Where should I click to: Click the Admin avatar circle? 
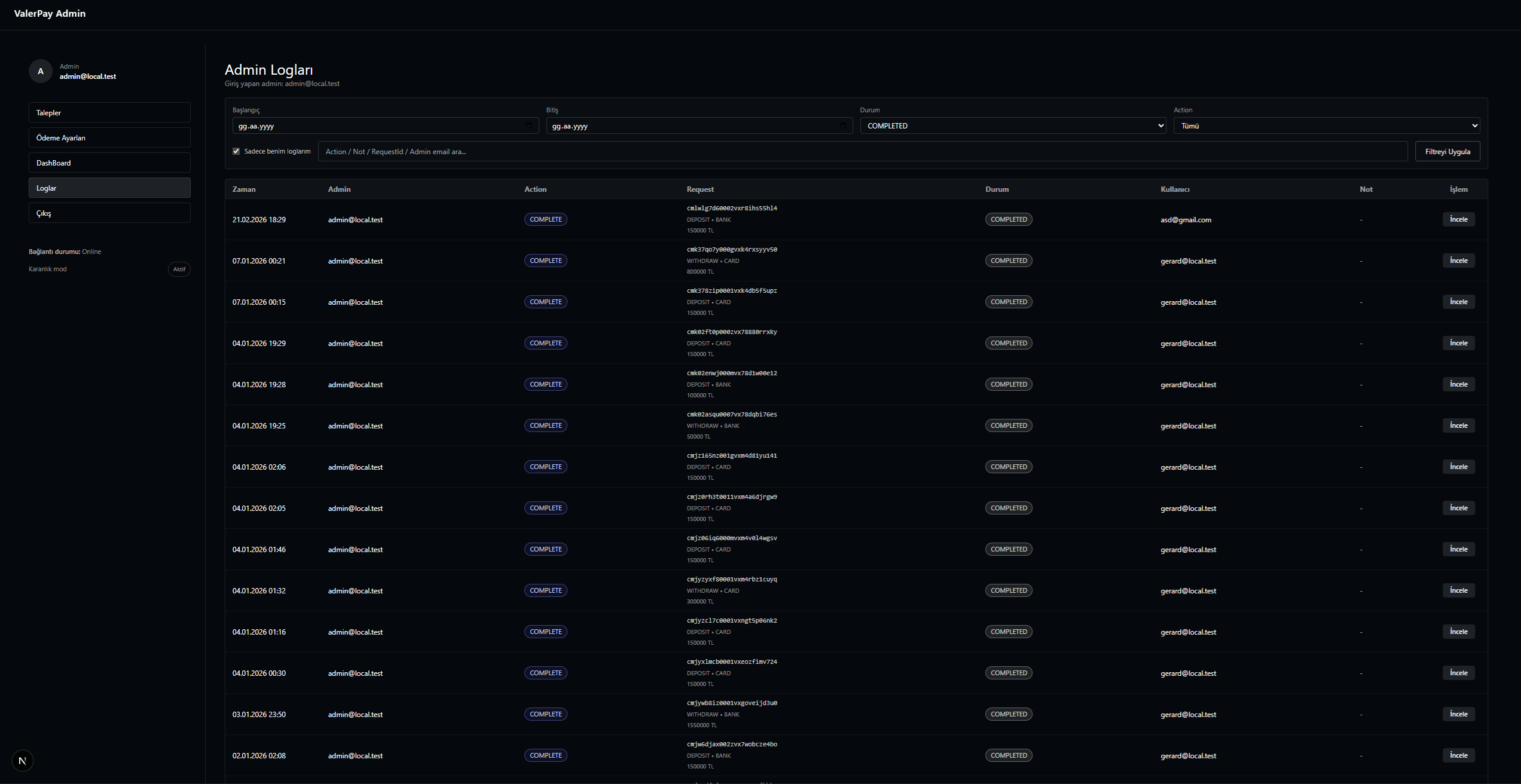(40, 71)
